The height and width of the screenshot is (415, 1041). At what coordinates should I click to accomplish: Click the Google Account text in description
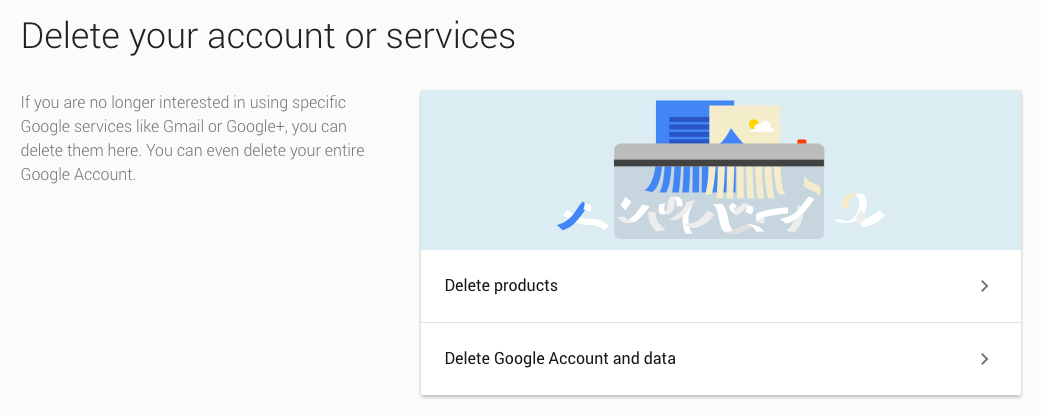(77, 174)
